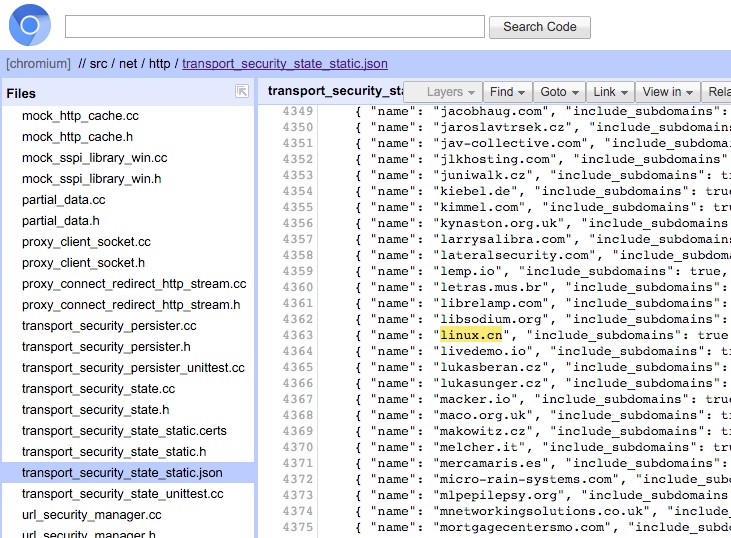The image size is (731, 538).
Task: Navigate to net breadcrumb folder
Action: tap(129, 64)
